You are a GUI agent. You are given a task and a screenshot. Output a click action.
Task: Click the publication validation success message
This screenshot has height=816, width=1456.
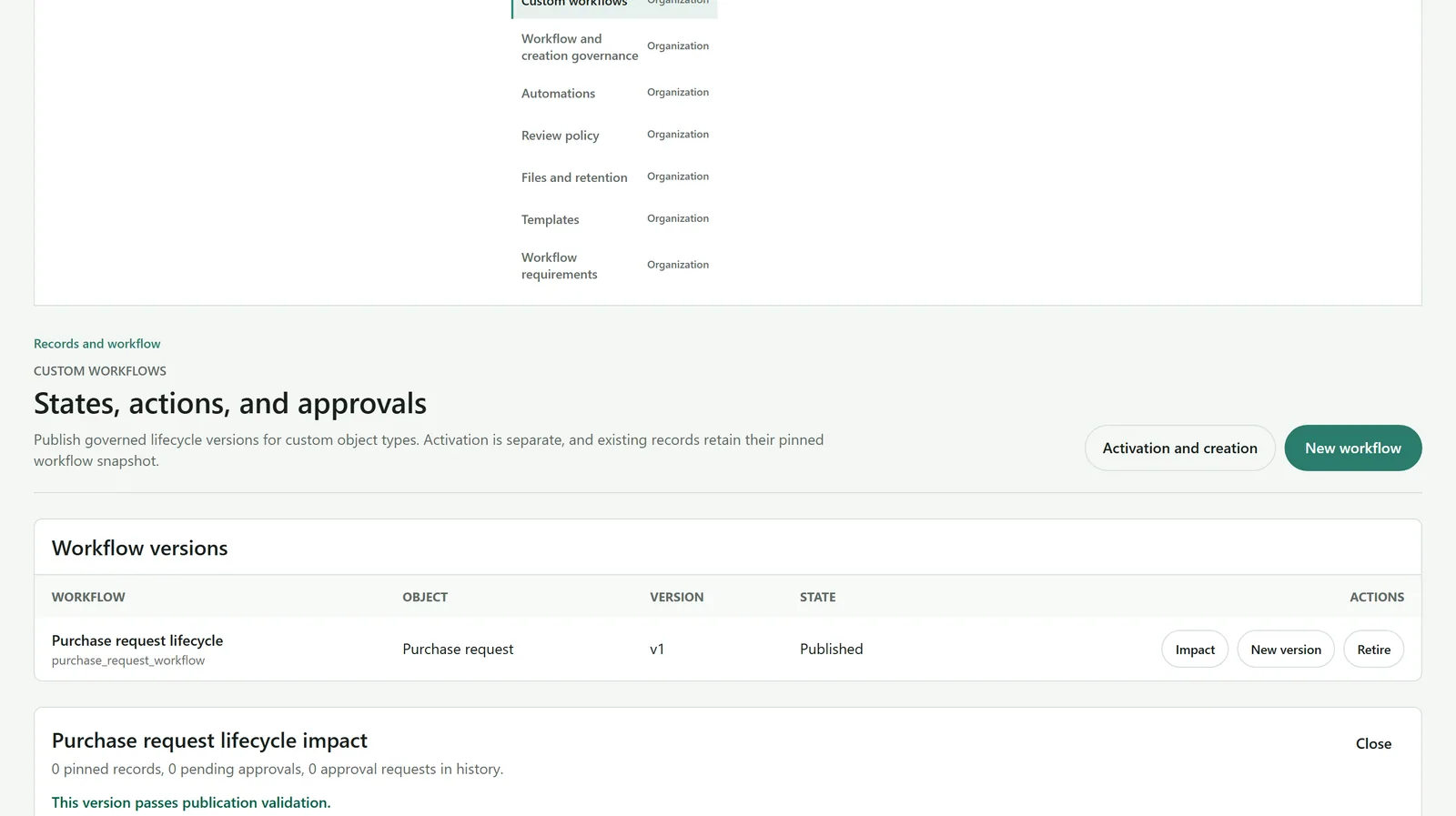pyautogui.click(x=191, y=802)
